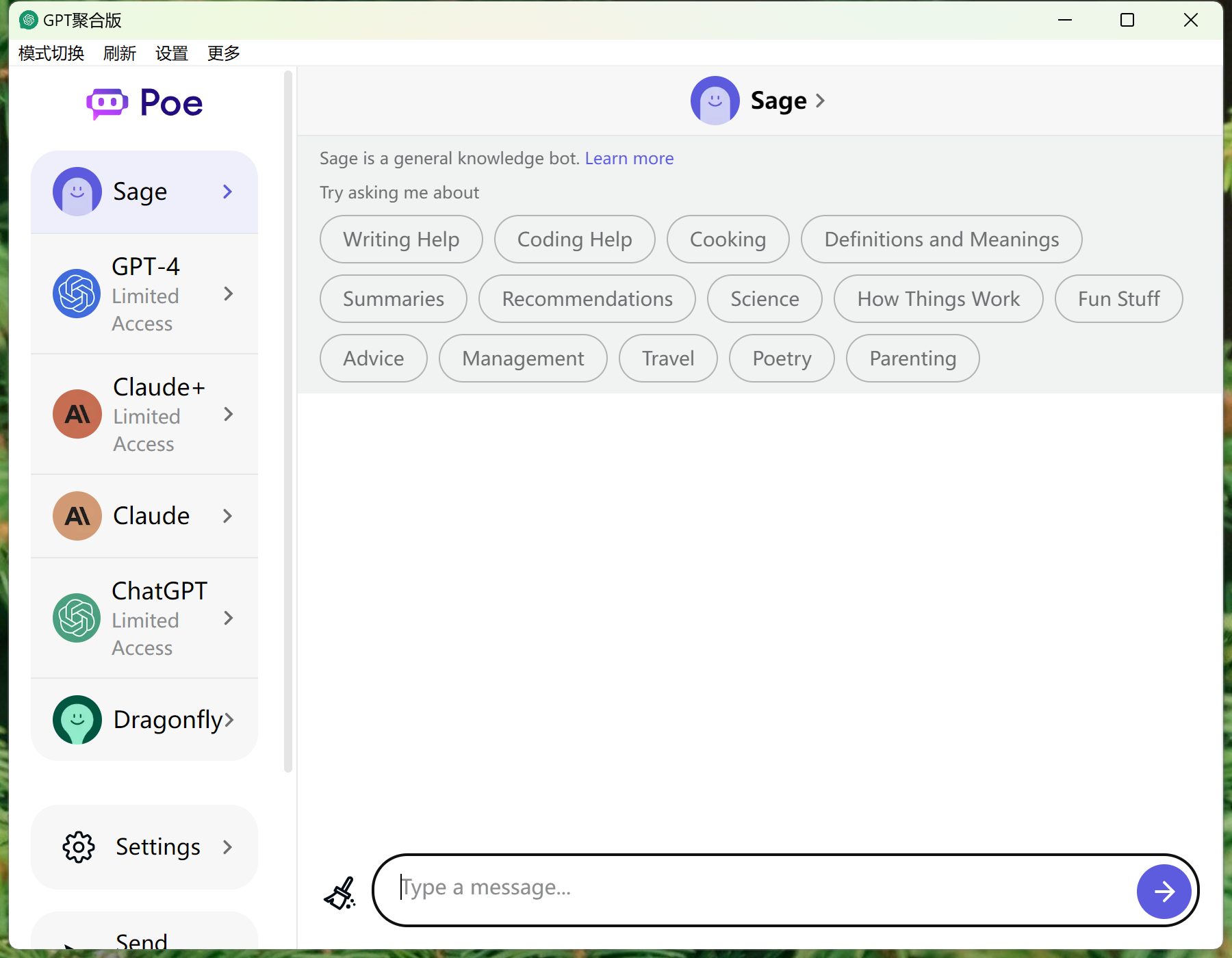Select the Sage bot avatar

coord(77,192)
